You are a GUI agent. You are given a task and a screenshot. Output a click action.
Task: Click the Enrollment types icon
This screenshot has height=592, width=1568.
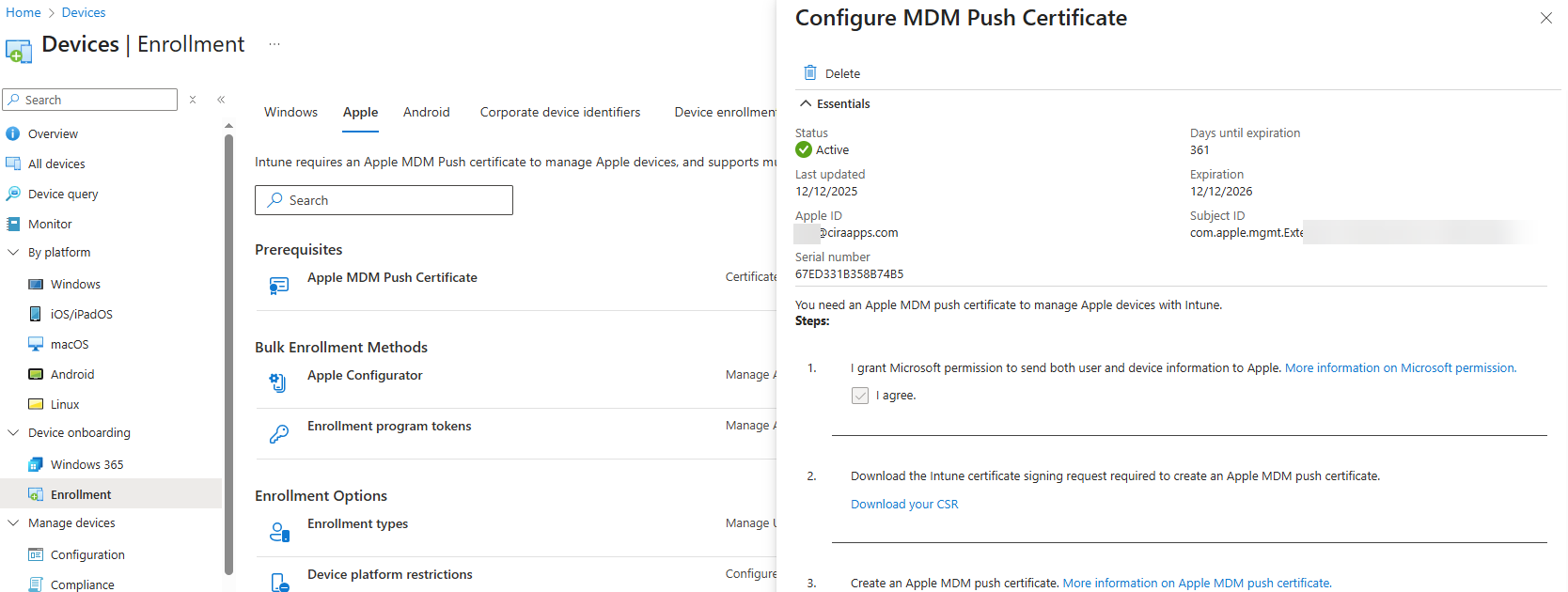pos(279,532)
